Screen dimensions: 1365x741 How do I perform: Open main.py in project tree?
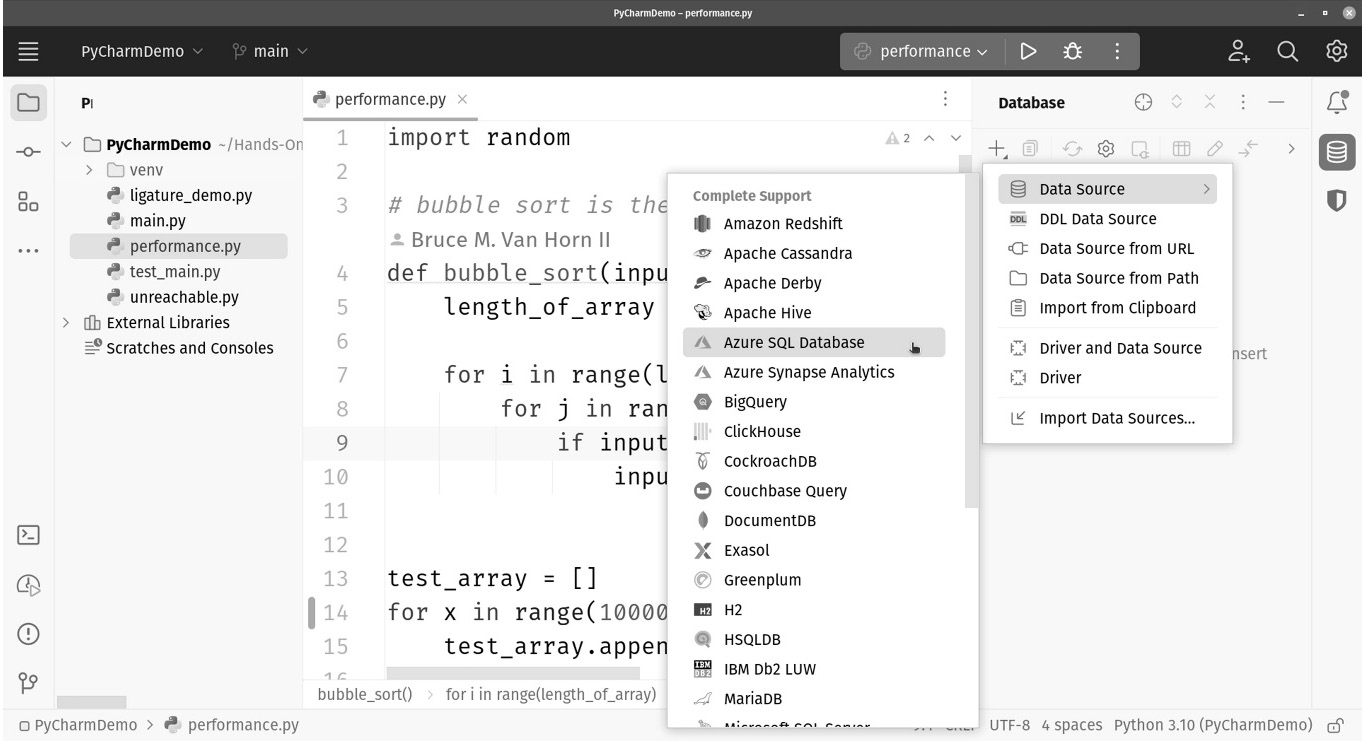click(157, 221)
